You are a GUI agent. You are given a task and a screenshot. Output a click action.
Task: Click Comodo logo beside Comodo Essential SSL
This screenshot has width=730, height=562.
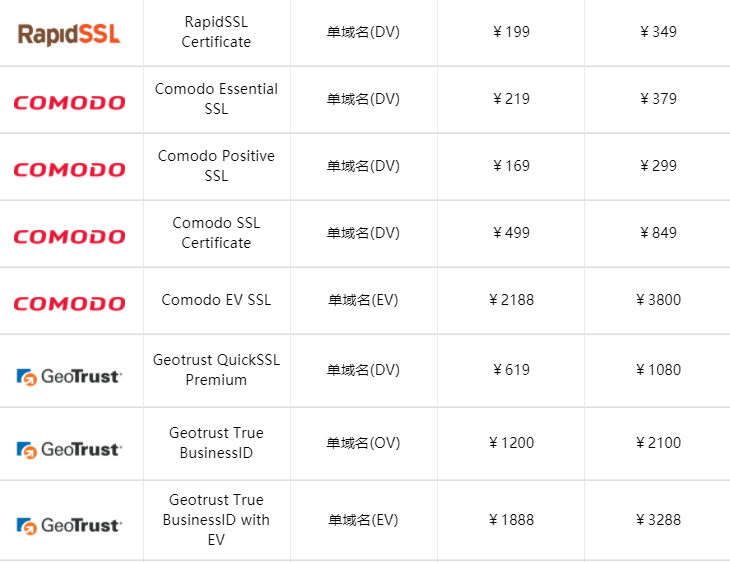69,102
